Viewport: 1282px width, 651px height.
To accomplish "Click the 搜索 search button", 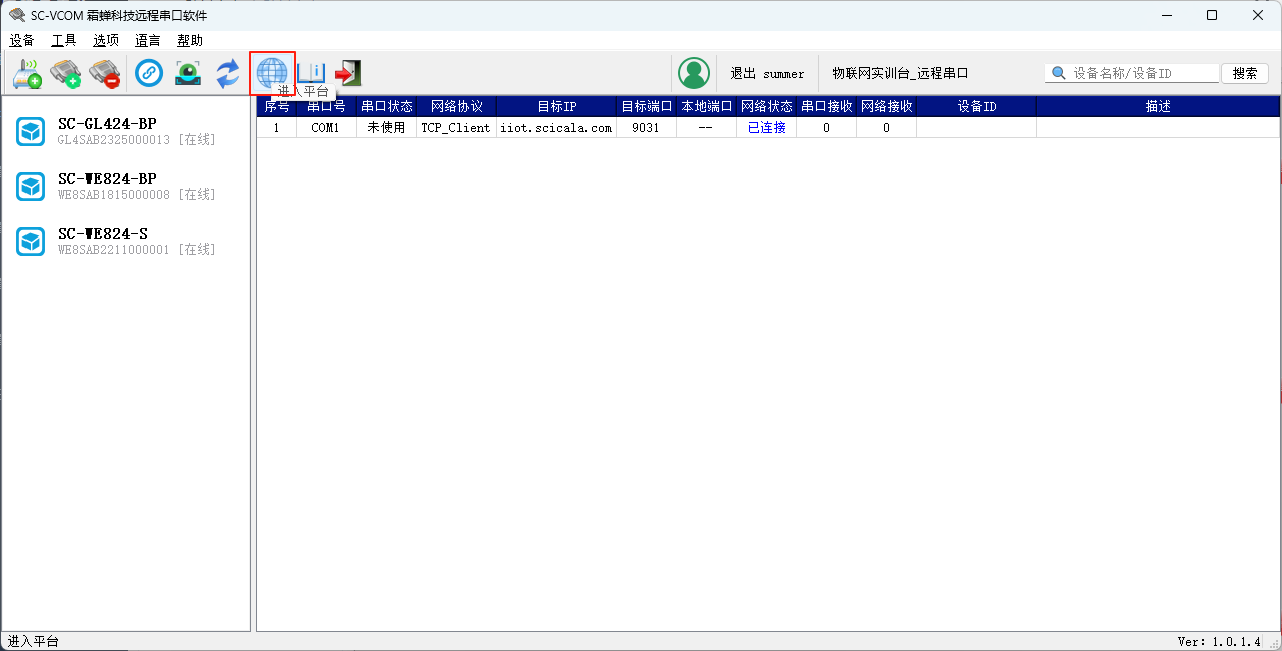I will click(x=1245, y=73).
